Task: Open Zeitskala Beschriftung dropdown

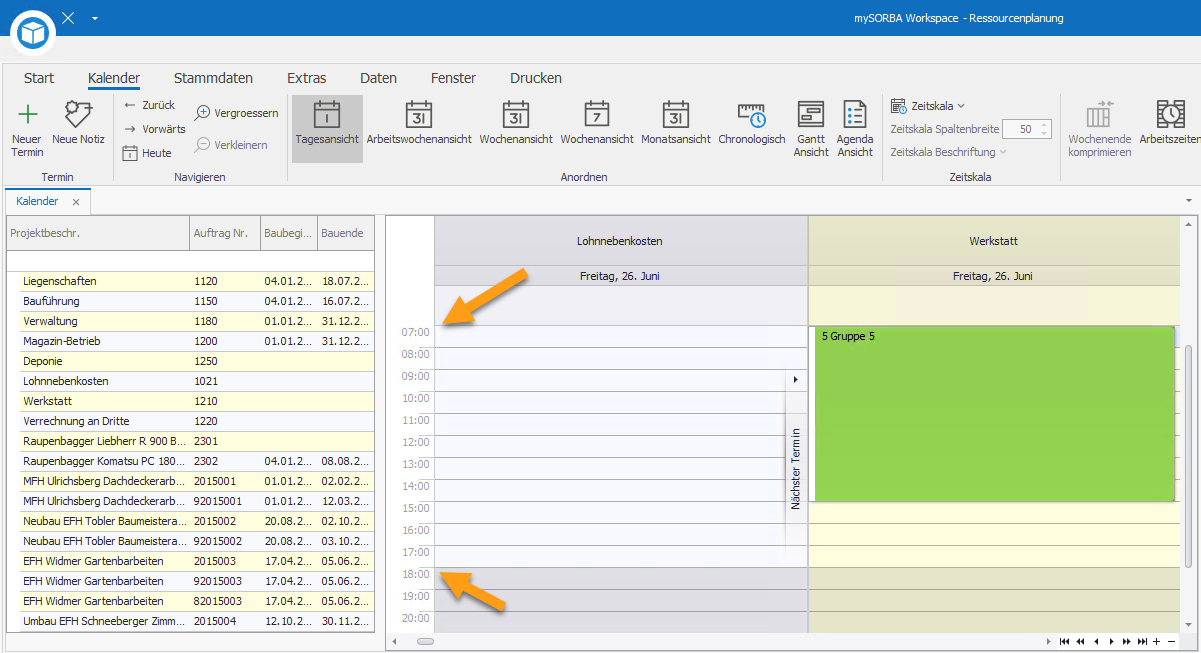Action: [x=948, y=152]
